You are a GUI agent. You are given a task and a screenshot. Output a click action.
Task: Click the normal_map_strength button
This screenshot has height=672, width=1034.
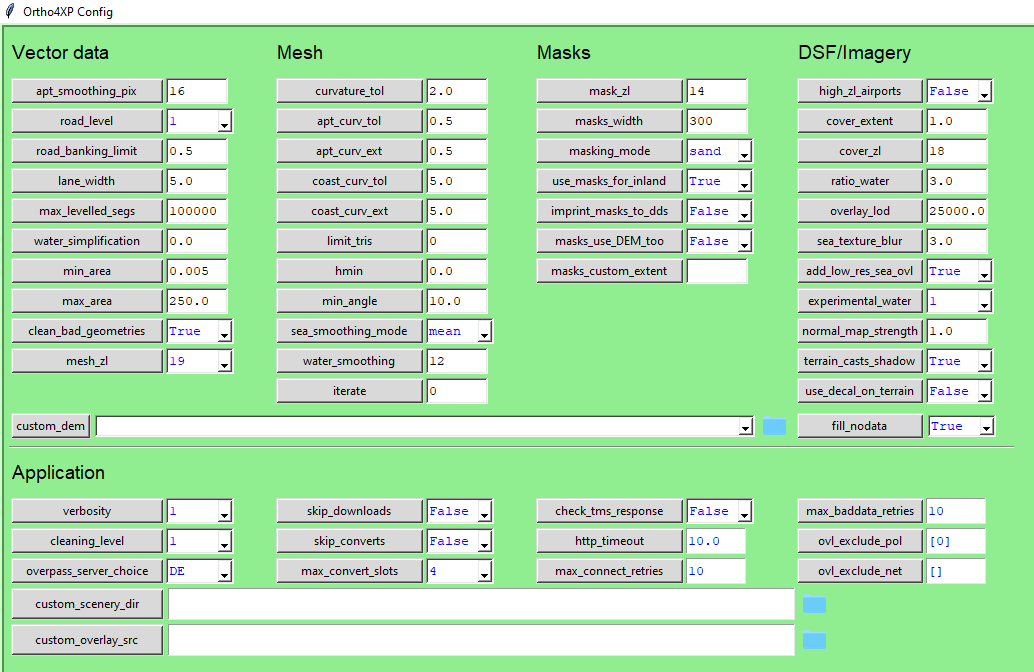860,331
